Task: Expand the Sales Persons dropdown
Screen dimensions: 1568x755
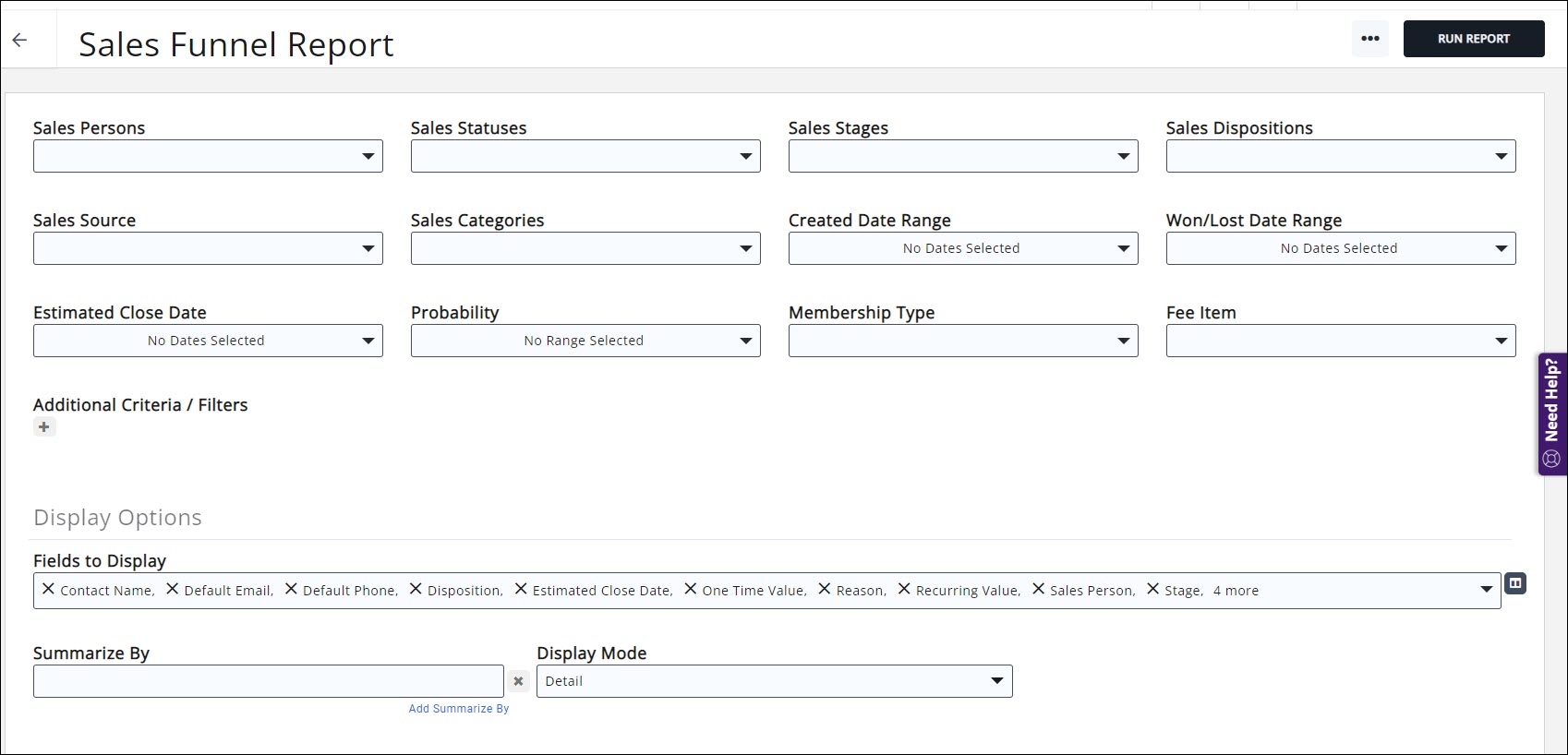Action: coord(208,156)
